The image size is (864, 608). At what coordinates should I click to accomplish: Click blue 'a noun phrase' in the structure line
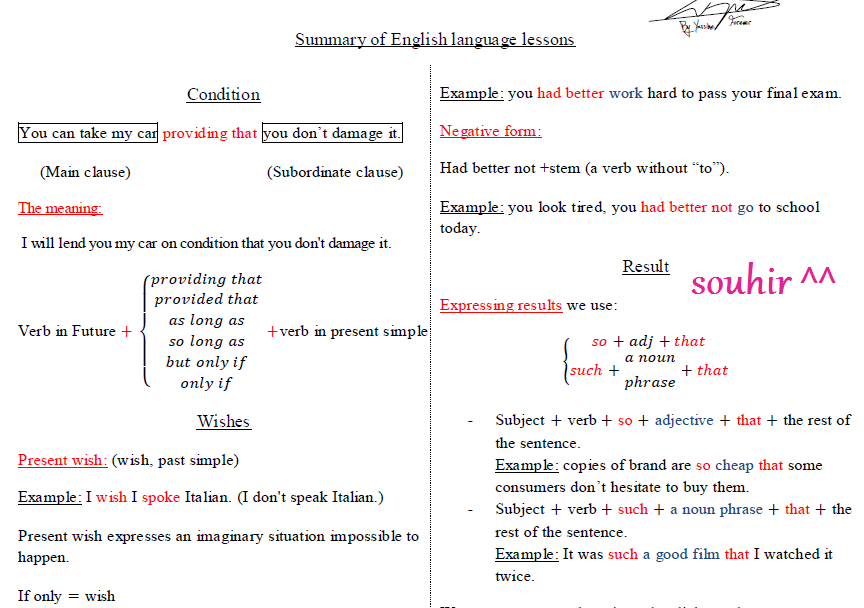click(716, 509)
